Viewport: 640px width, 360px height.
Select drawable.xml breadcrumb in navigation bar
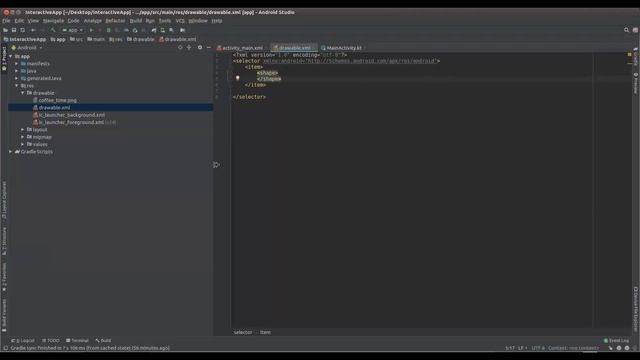178,40
